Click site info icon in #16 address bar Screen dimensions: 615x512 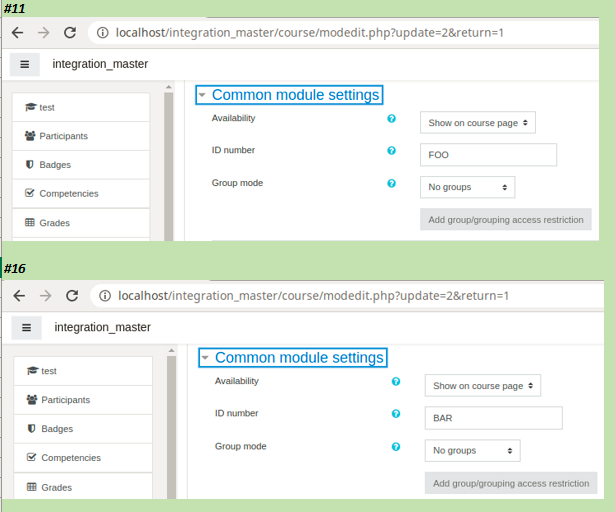pyautogui.click(x=105, y=295)
